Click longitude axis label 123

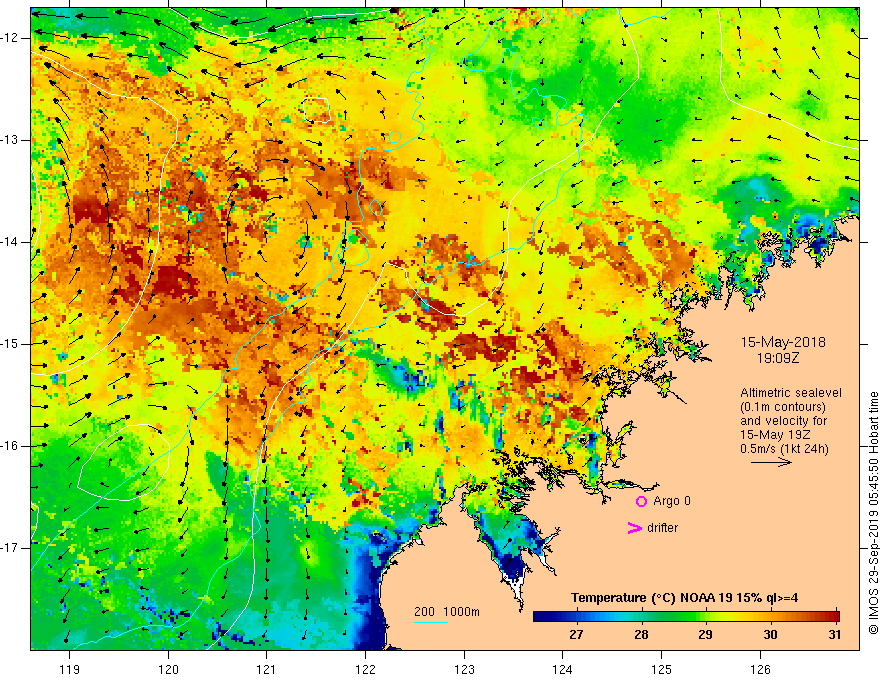click(x=464, y=669)
